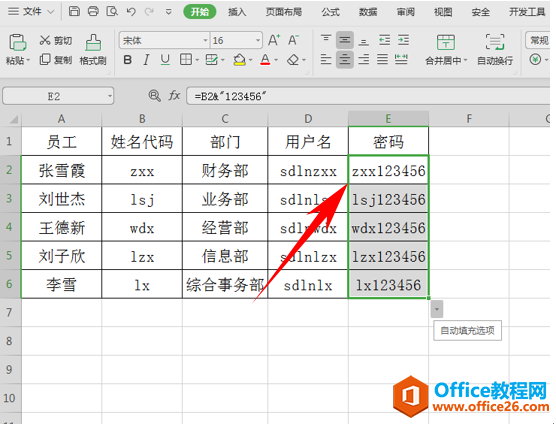The image size is (556, 424).
Task: Expand Name Box dropdown arrow
Action: [110, 96]
